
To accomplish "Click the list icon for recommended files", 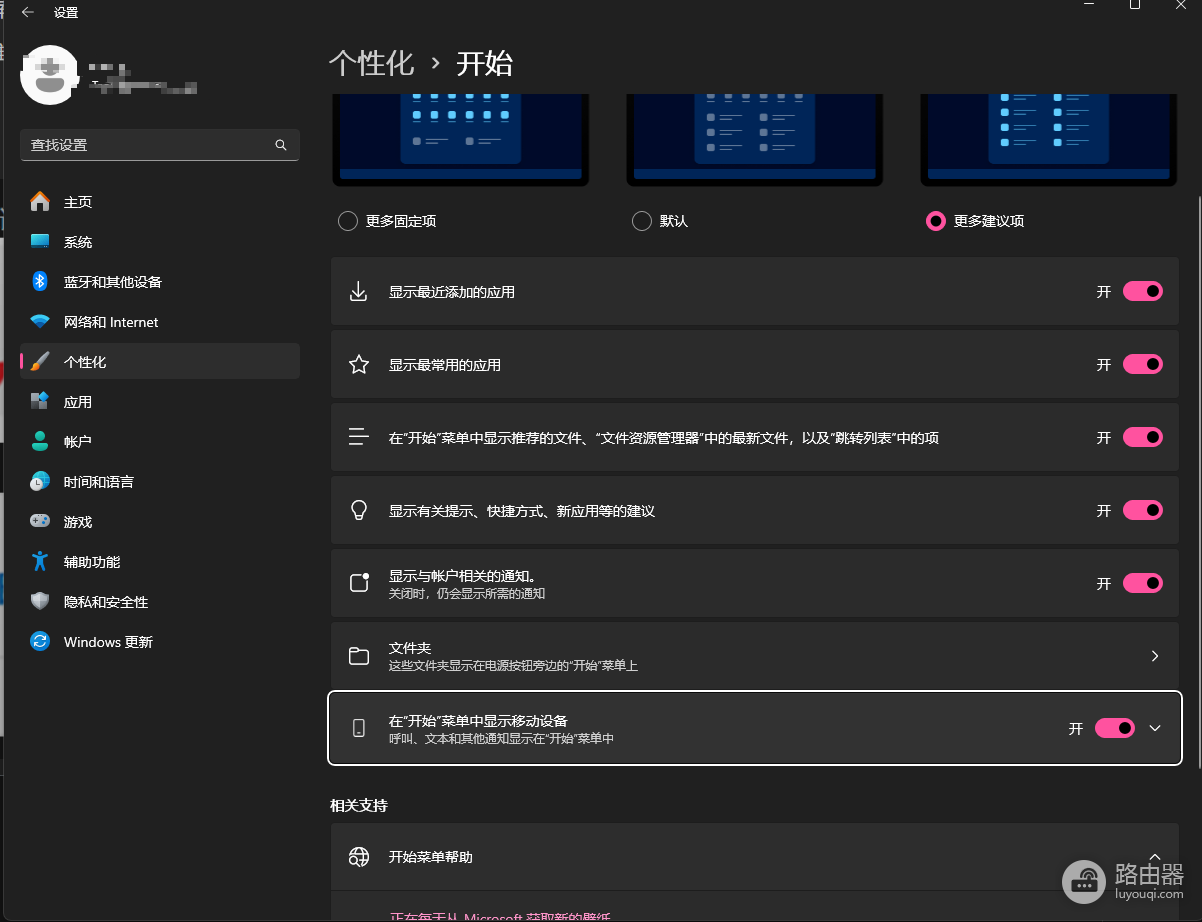I will [358, 437].
